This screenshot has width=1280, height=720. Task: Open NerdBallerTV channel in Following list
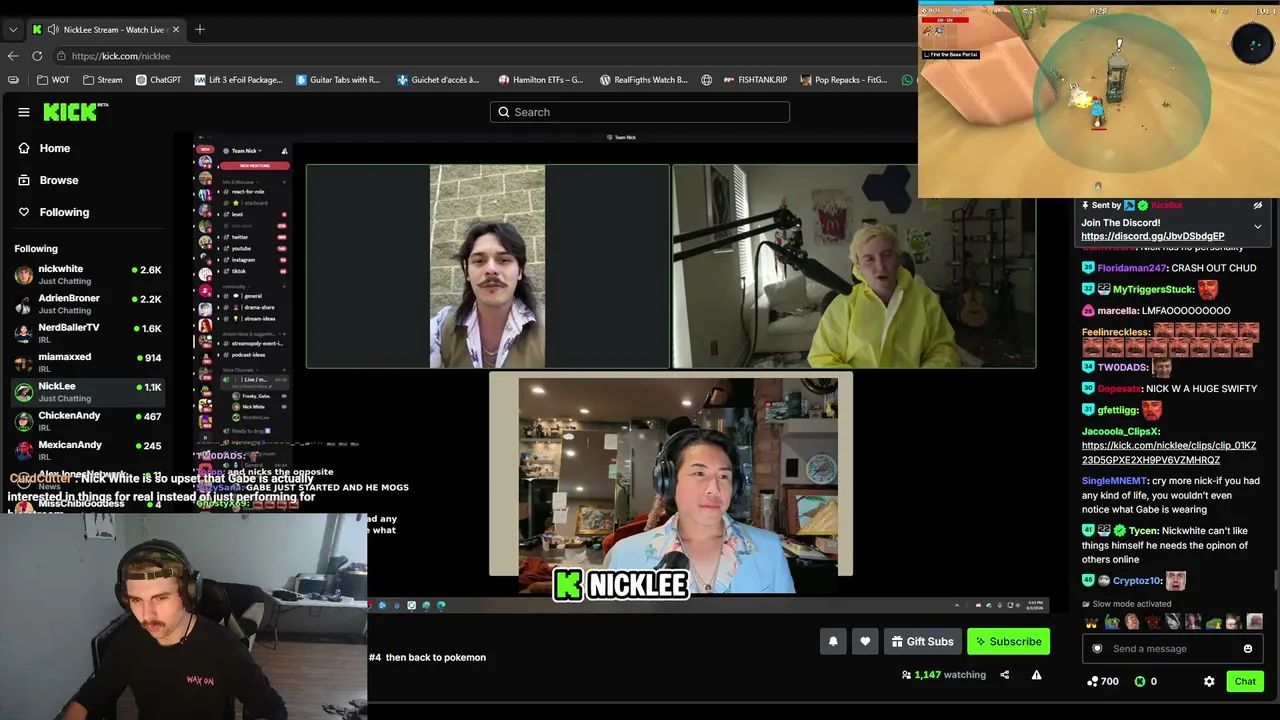[88, 333]
